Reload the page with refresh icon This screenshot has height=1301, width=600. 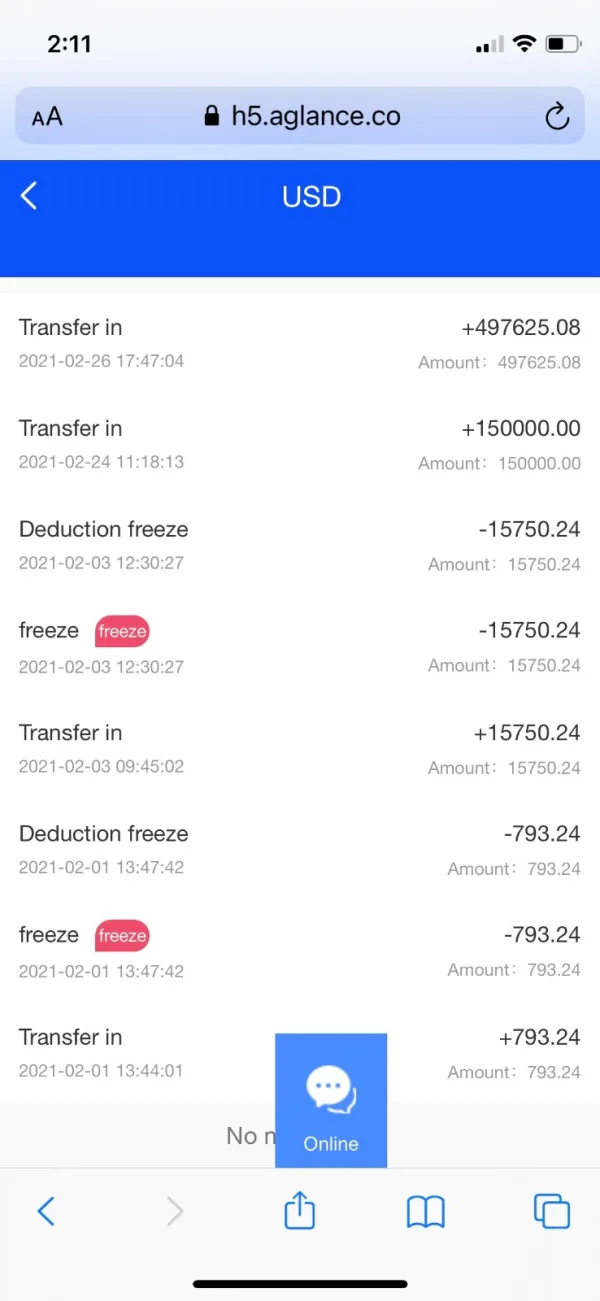point(556,116)
